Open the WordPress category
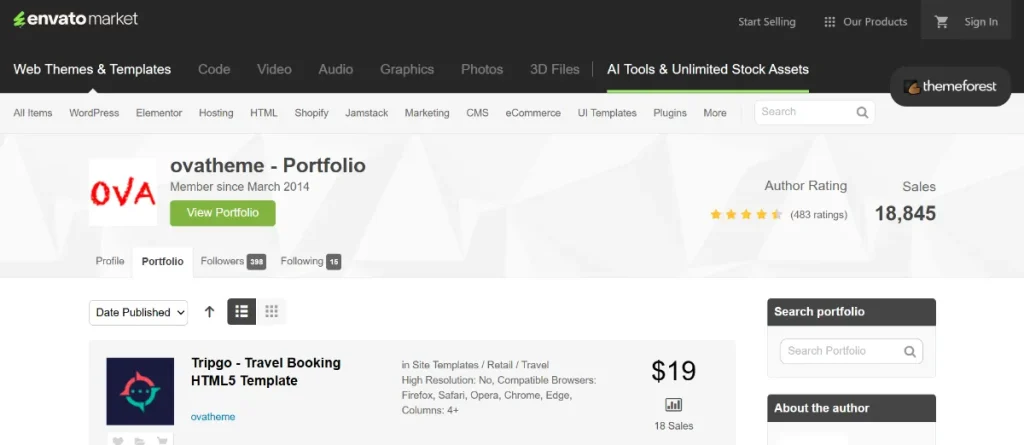 (x=94, y=112)
